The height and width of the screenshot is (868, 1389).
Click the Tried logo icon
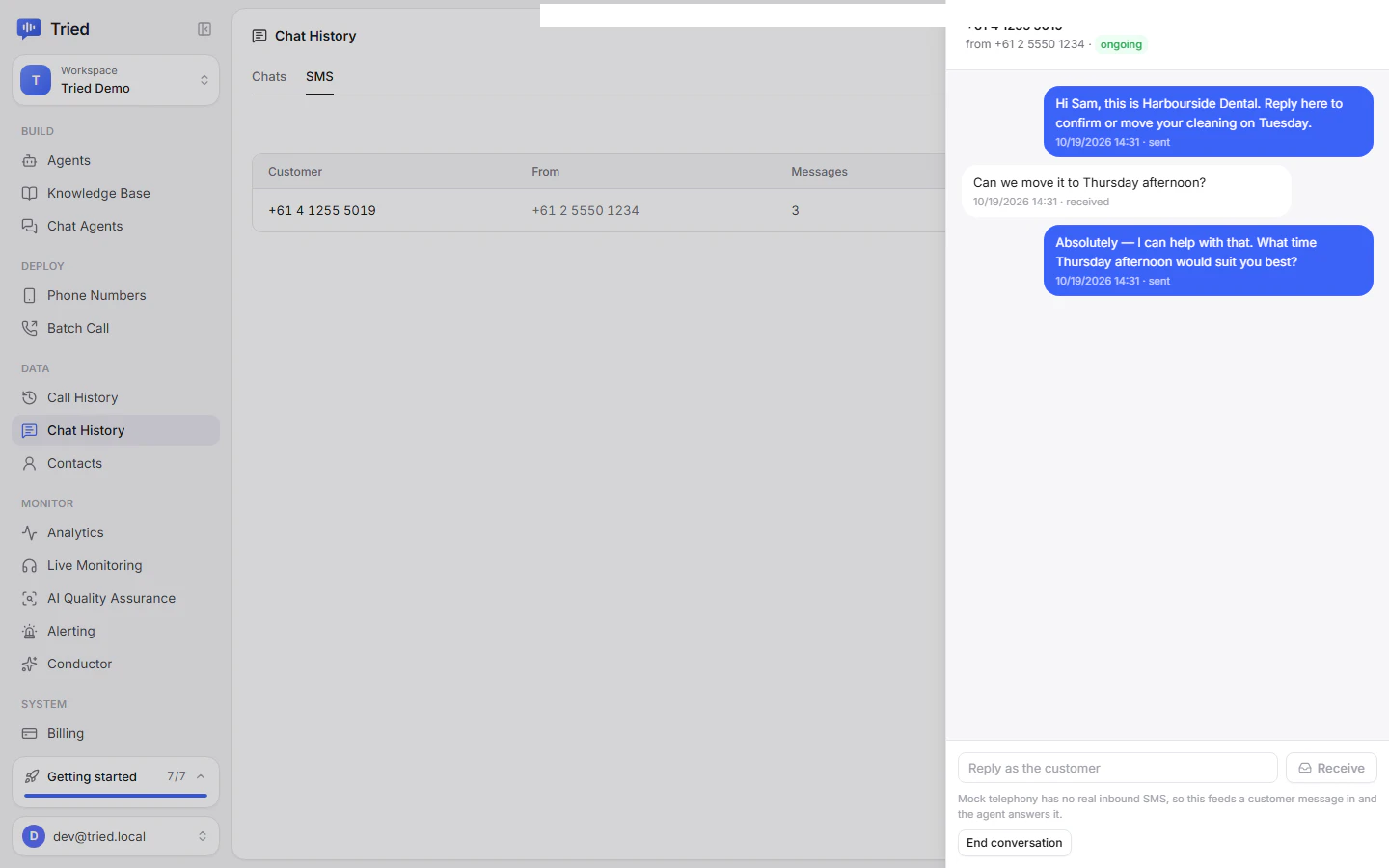[x=29, y=29]
